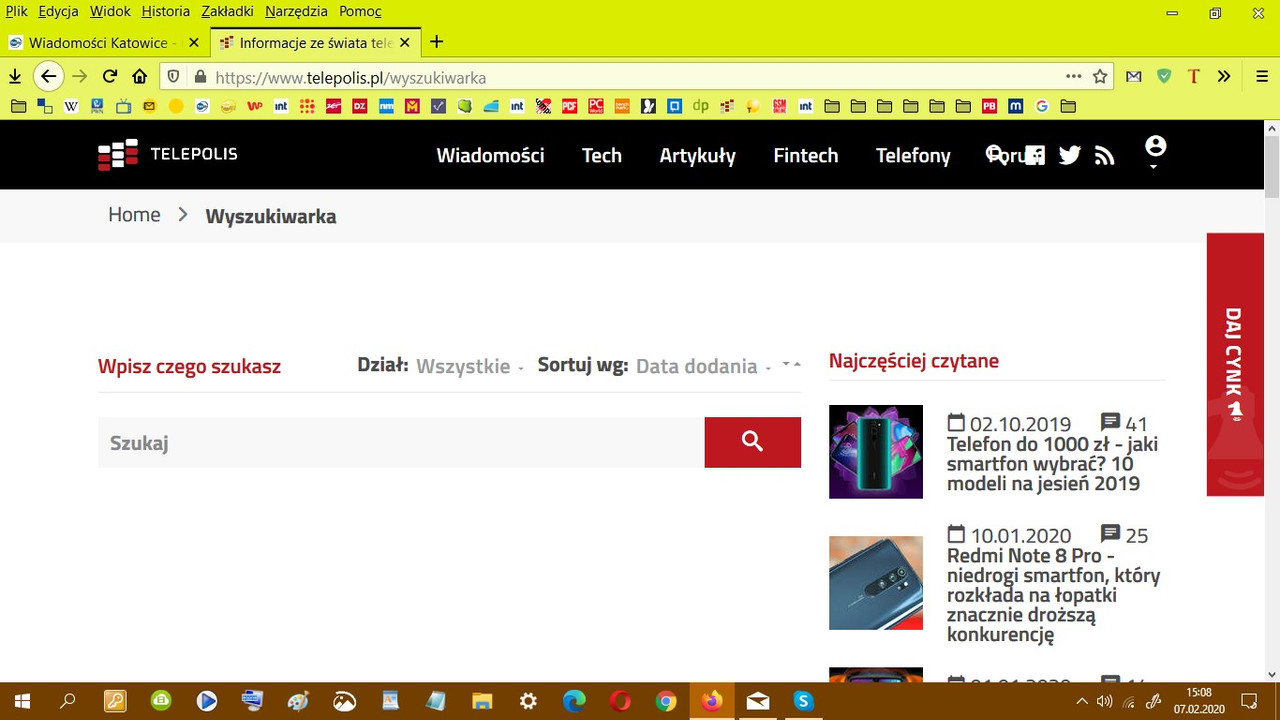Click the Telepolis logo
The height and width of the screenshot is (720, 1280).
tap(167, 154)
